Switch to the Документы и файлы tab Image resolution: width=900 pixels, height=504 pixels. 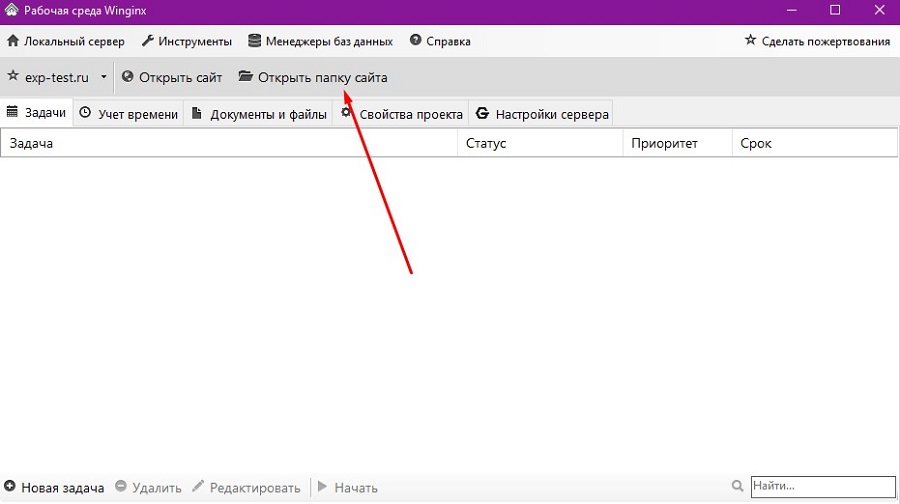259,114
